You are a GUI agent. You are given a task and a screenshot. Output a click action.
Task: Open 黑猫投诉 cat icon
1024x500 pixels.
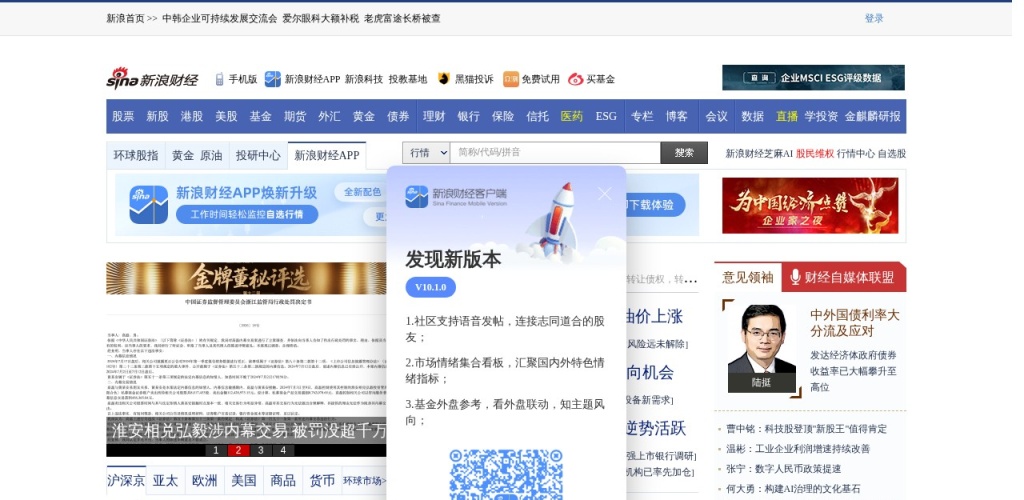[444, 79]
